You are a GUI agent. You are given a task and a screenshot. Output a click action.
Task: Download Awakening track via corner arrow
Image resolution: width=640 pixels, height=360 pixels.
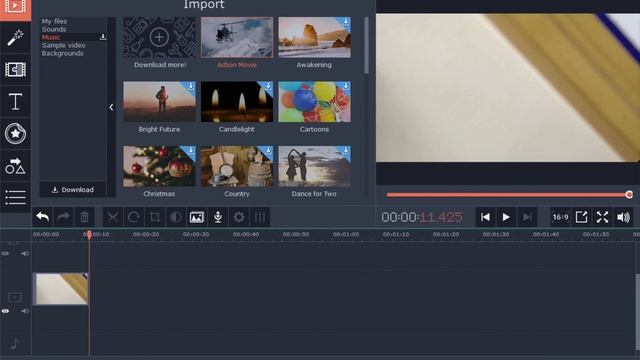(x=346, y=22)
